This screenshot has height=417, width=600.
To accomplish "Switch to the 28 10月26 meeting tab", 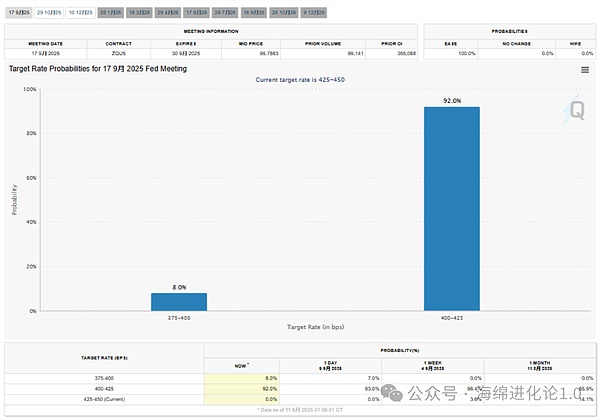I will tap(286, 13).
